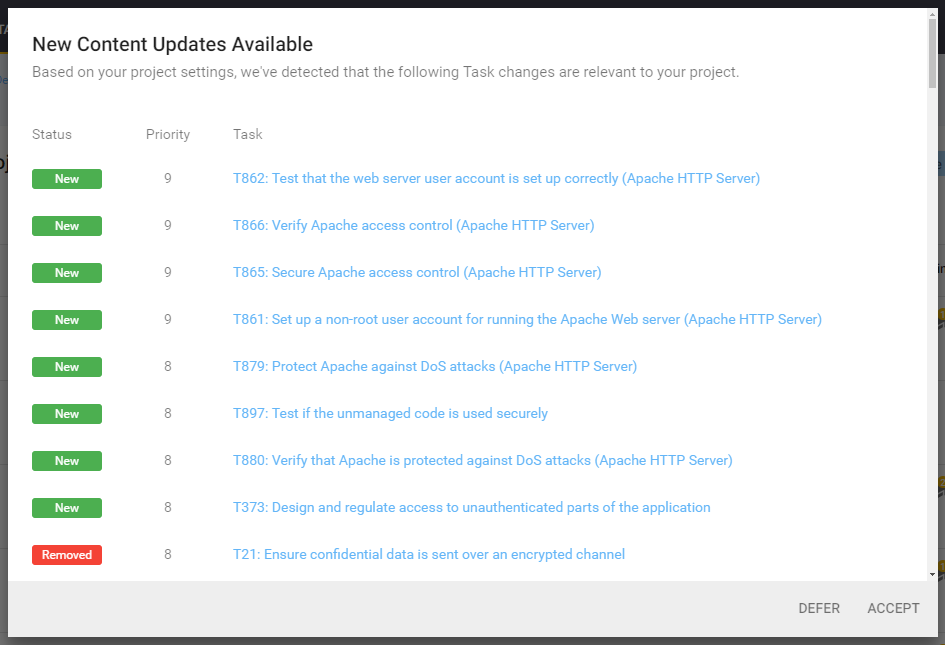Click the New badge next to T879
This screenshot has width=945, height=645.
[x=66, y=366]
